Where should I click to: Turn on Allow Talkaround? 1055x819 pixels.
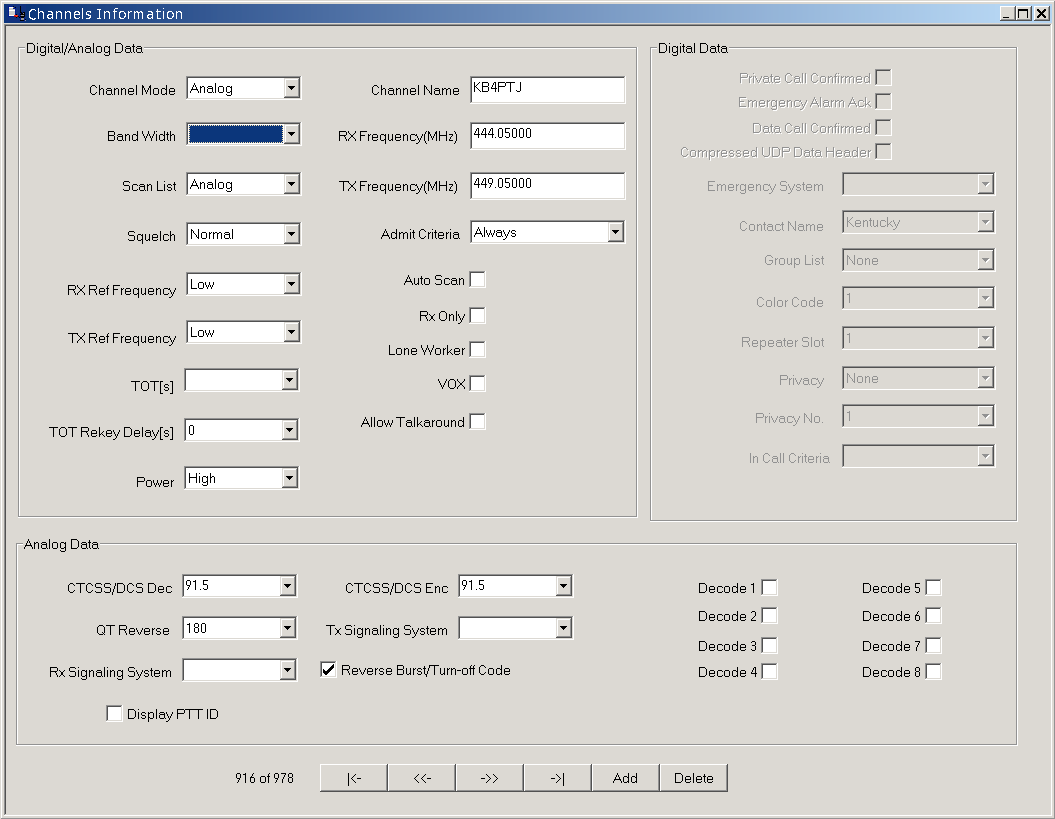tap(478, 421)
